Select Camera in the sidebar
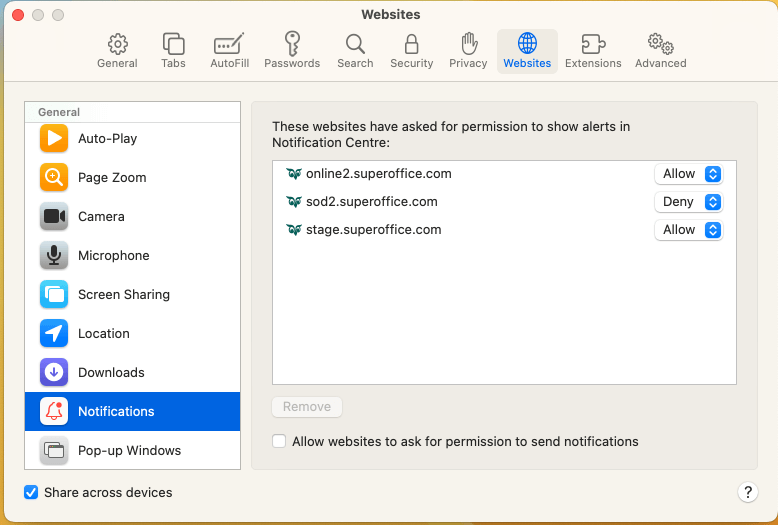Image resolution: width=778 pixels, height=525 pixels. (x=132, y=216)
